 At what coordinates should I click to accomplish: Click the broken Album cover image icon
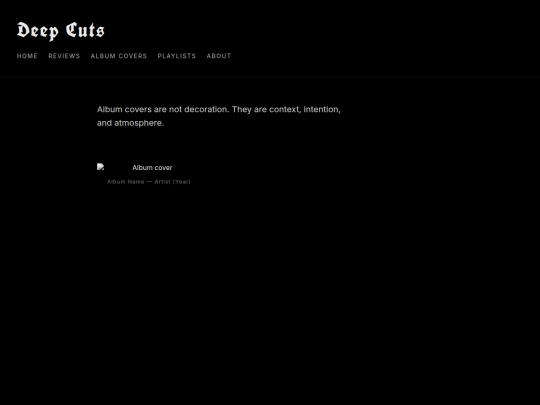(101, 167)
